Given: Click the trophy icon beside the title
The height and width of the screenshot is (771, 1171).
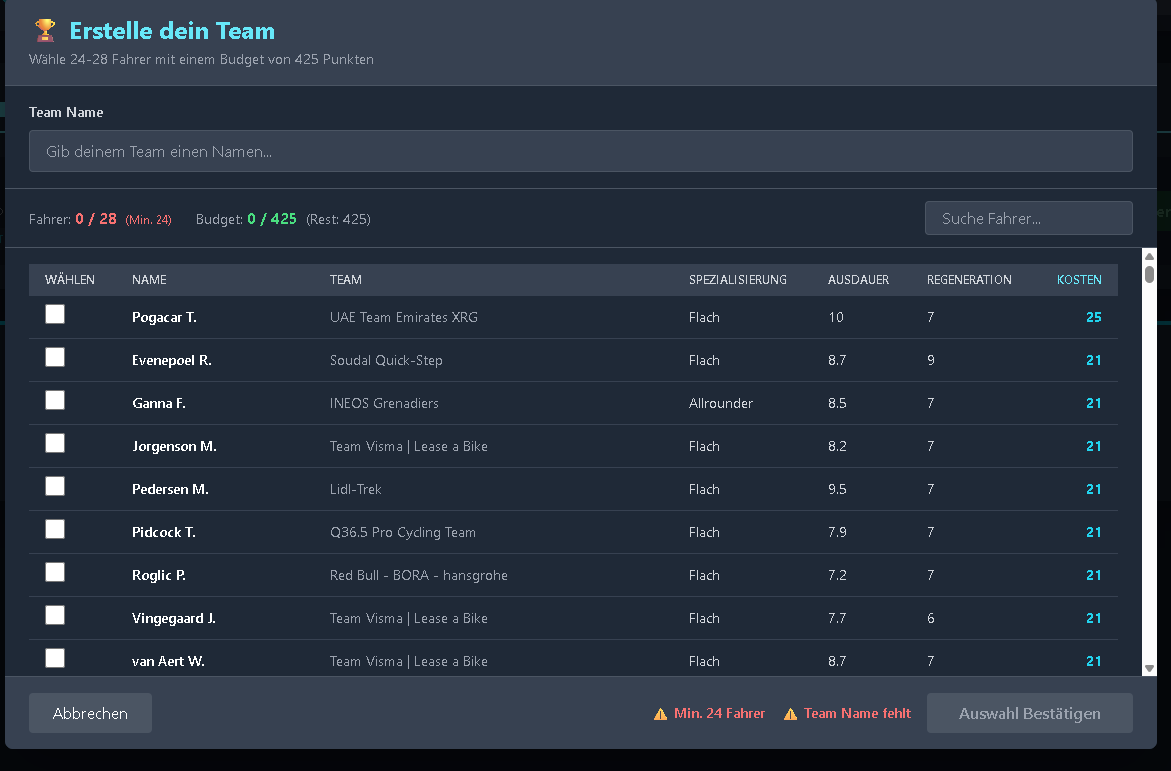Looking at the screenshot, I should coord(45,30).
